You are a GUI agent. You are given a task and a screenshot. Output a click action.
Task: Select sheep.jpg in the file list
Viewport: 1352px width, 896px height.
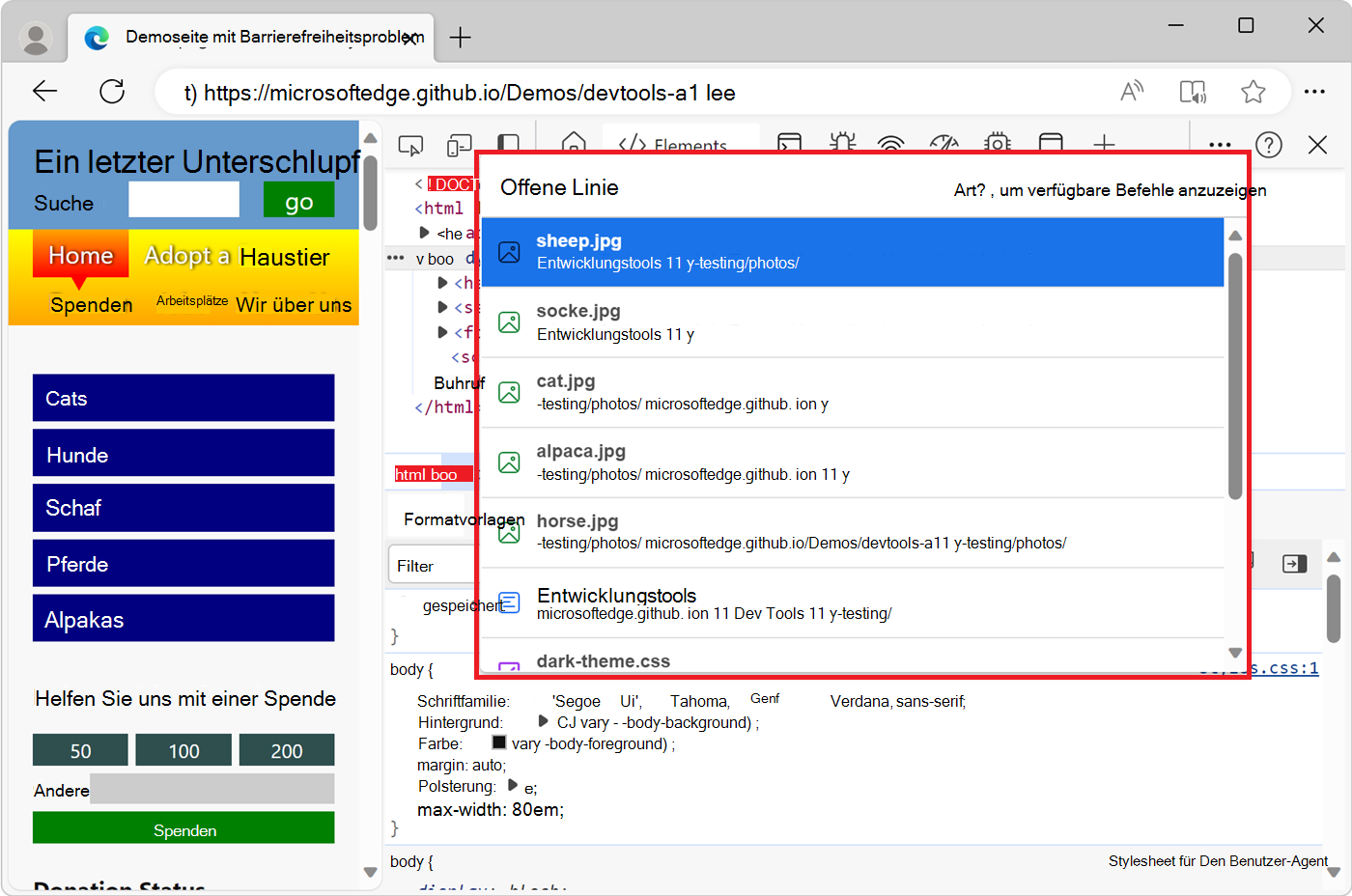point(852,251)
